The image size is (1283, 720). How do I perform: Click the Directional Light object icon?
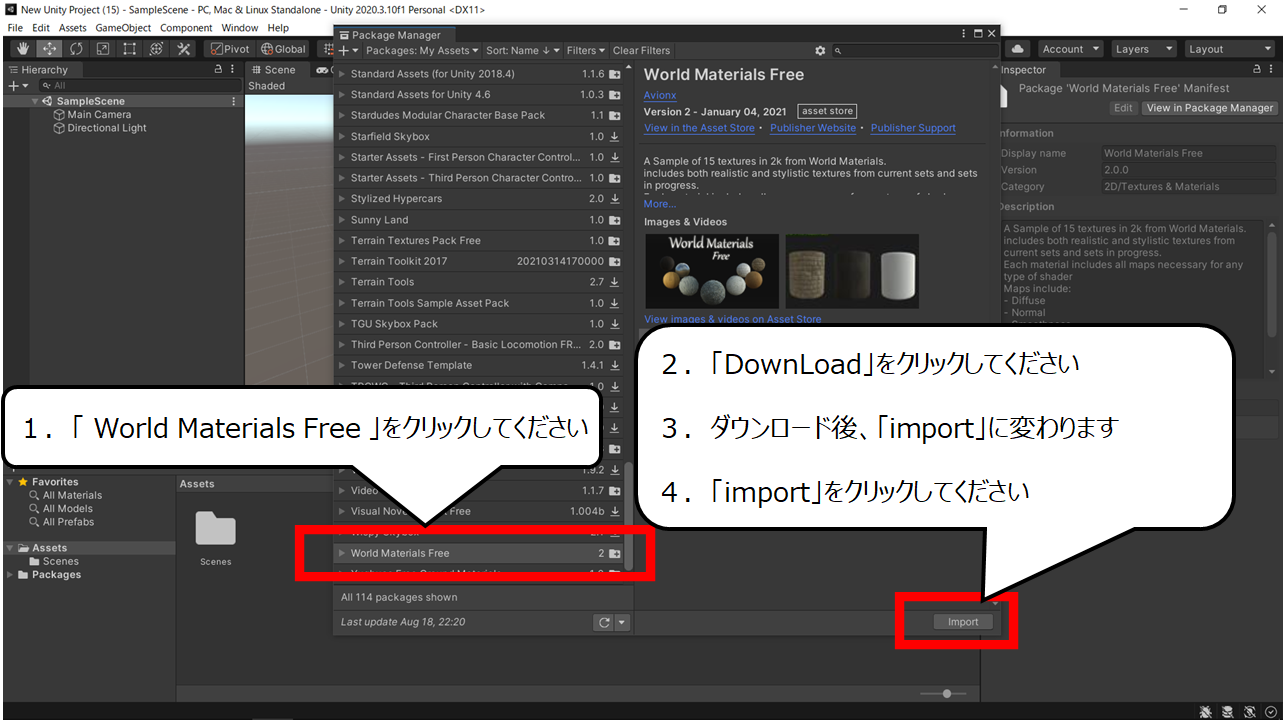point(59,128)
